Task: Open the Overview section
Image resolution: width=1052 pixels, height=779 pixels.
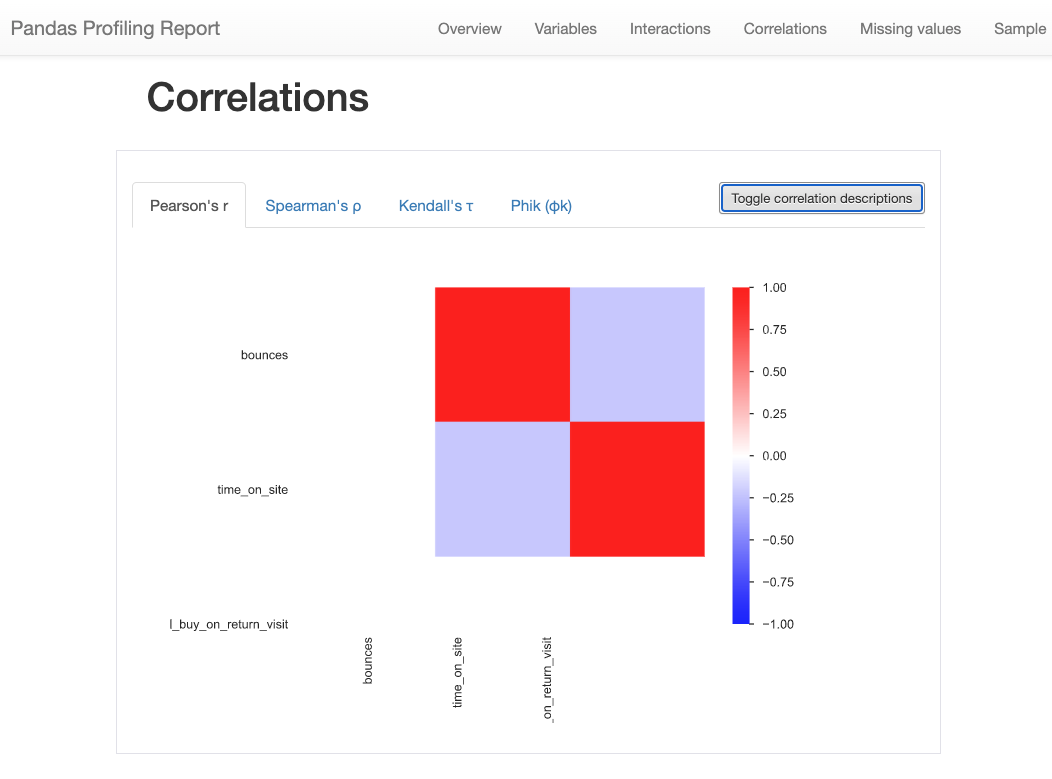Action: tap(470, 29)
